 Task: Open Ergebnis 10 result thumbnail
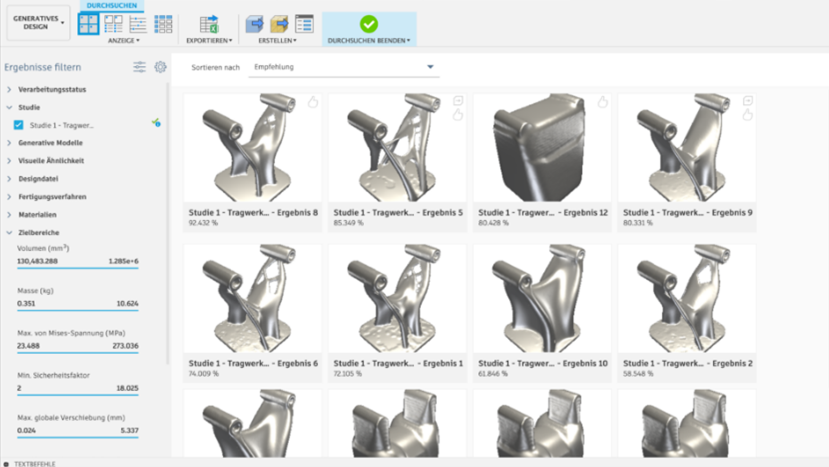click(542, 298)
